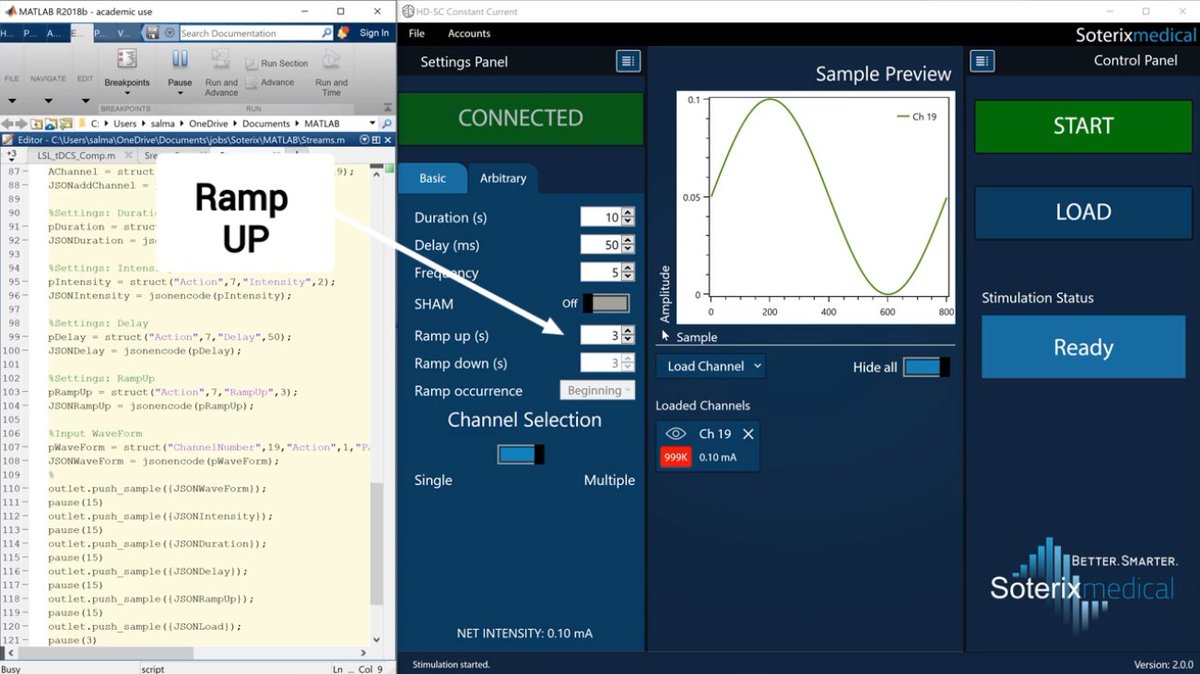Open Editor actions circular arrow button
The height and width of the screenshot is (674, 1200).
point(364,140)
